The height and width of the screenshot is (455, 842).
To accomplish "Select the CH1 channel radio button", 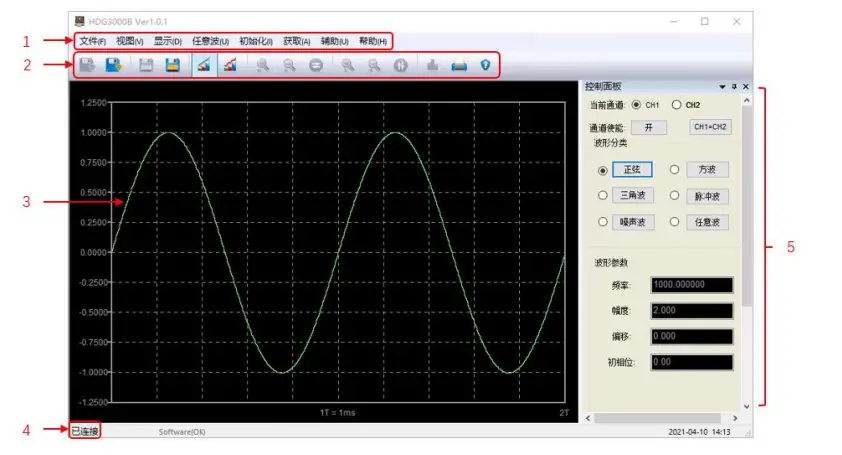I will click(x=636, y=105).
